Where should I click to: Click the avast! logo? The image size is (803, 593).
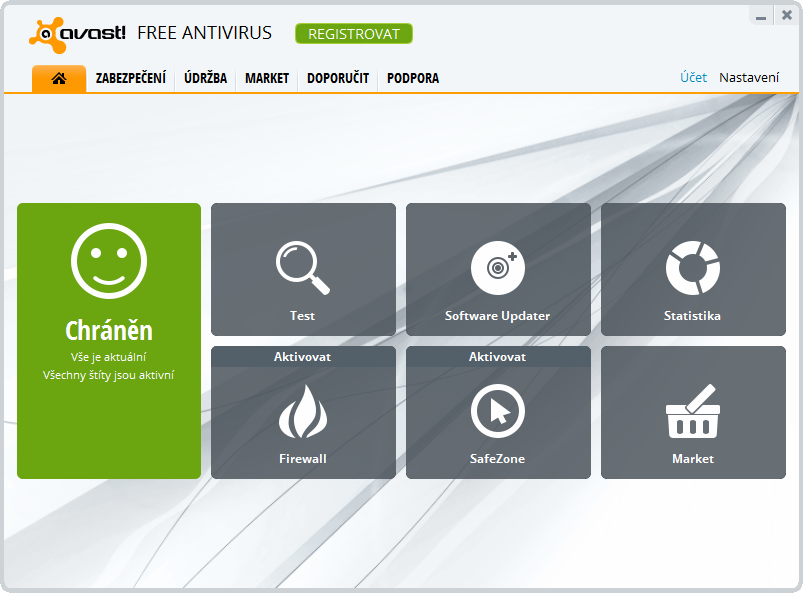point(77,35)
